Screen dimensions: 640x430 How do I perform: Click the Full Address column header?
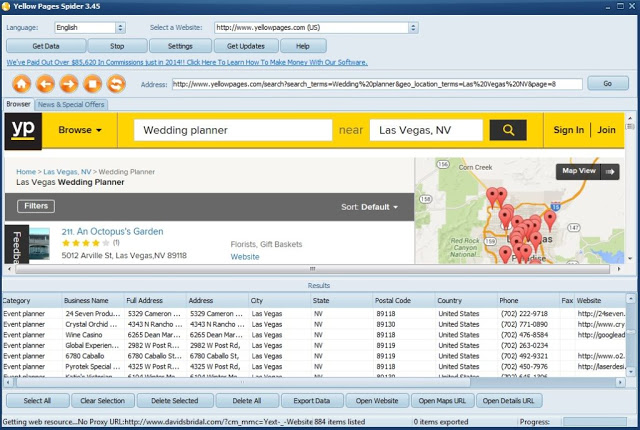coord(155,301)
